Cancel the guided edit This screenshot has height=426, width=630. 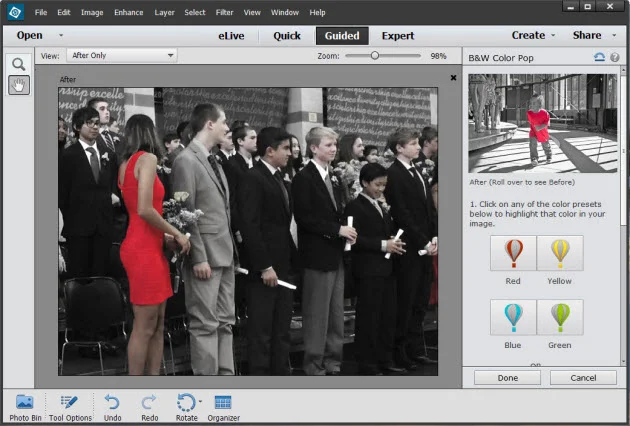(583, 378)
